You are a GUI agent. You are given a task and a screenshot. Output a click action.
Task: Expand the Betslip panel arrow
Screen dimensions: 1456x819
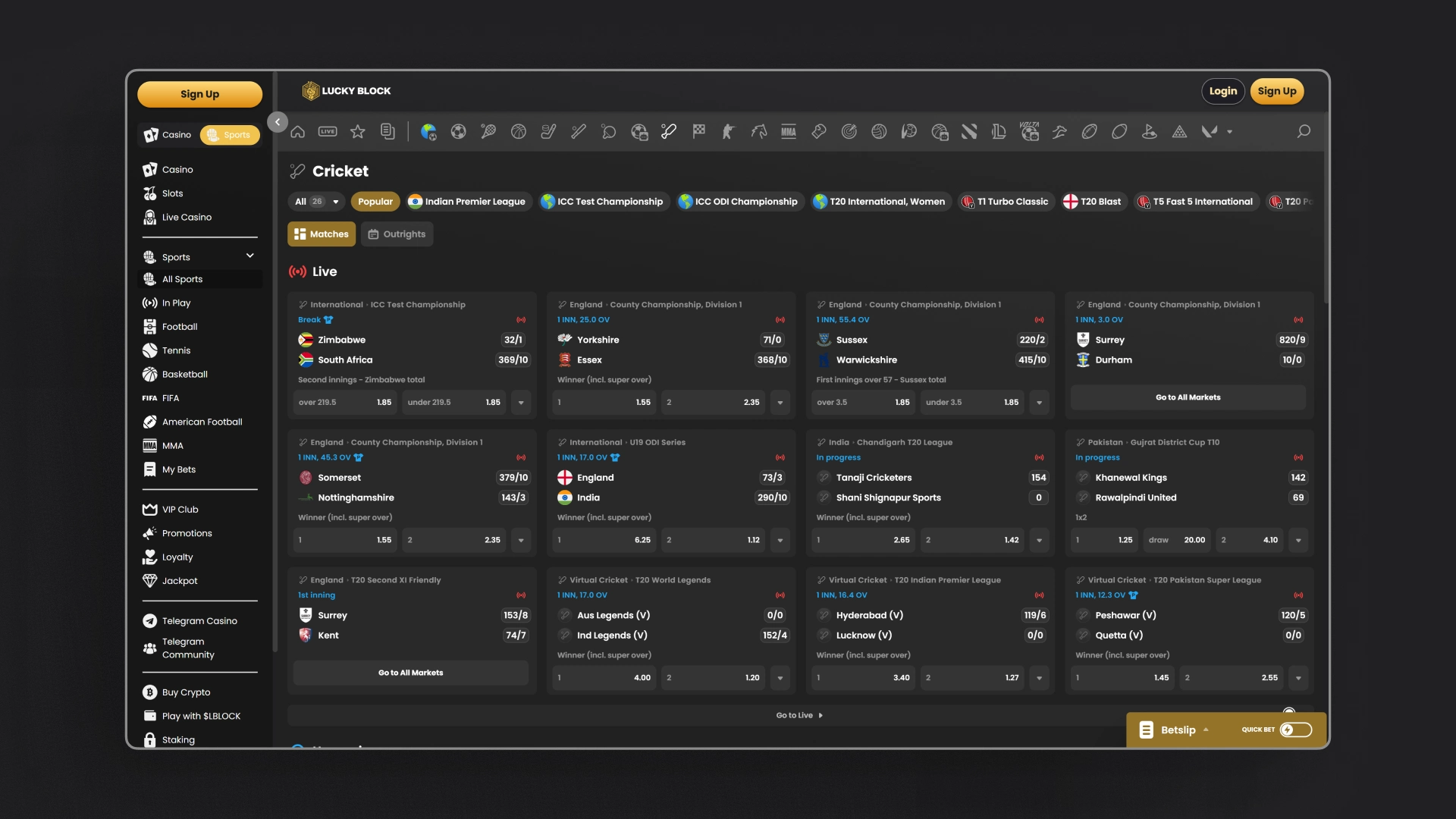tap(1206, 730)
